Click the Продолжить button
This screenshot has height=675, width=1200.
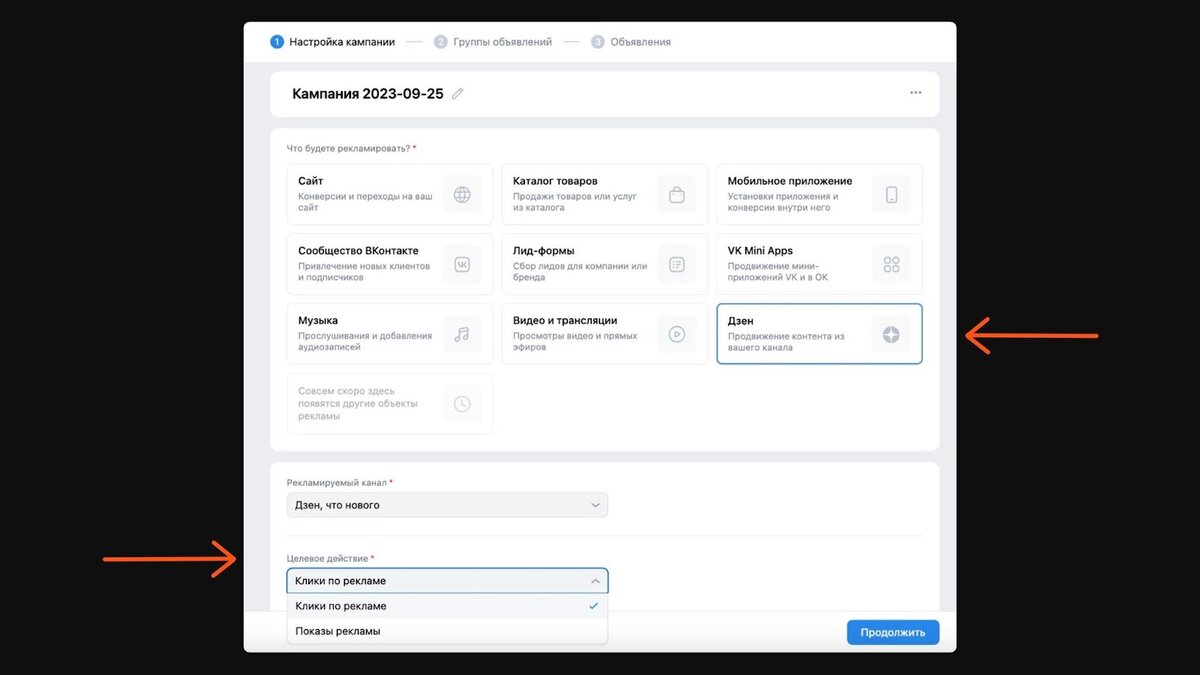tap(893, 632)
